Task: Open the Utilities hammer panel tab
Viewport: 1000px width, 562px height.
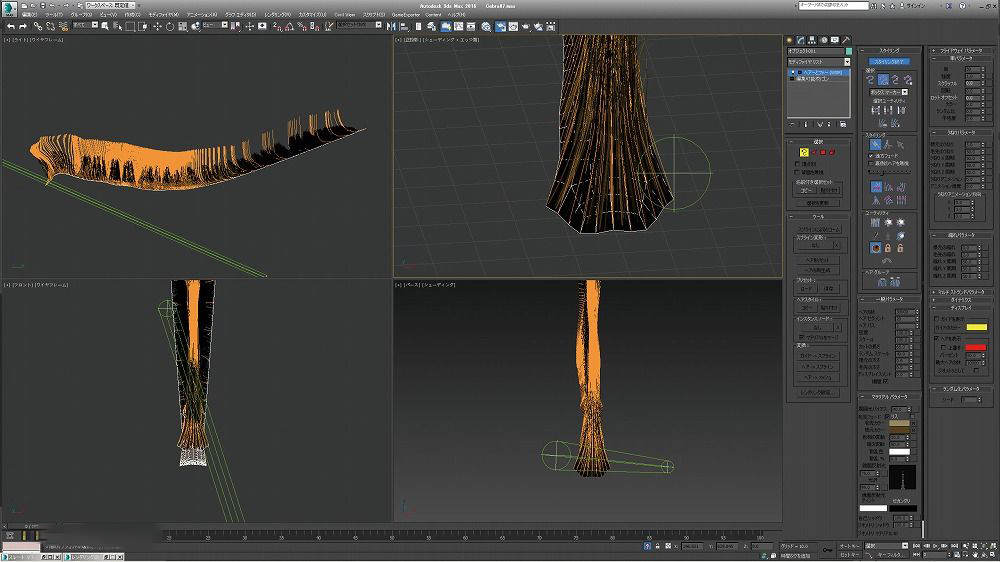Action: (846, 39)
